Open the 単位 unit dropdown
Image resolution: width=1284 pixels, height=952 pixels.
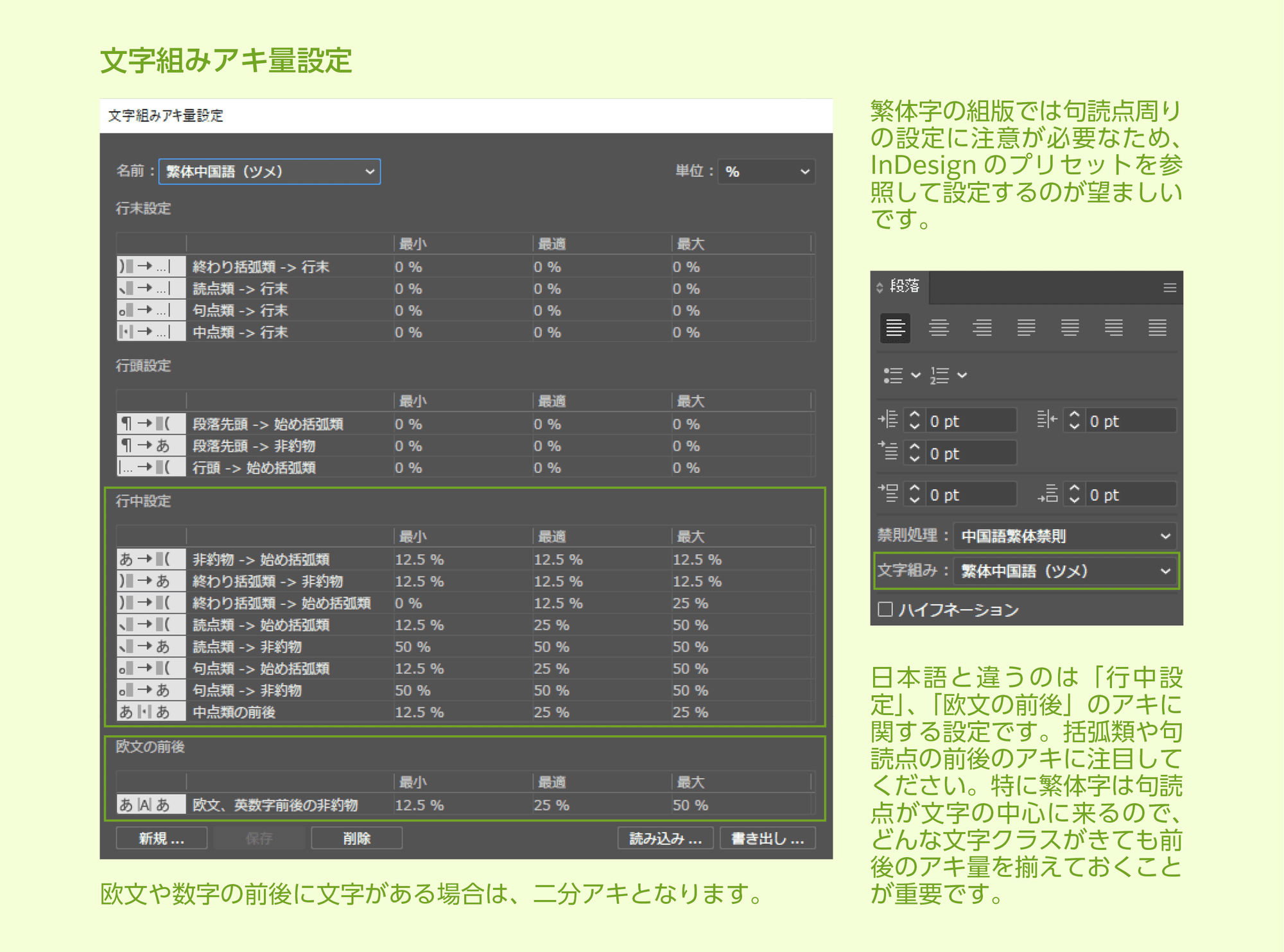767,171
